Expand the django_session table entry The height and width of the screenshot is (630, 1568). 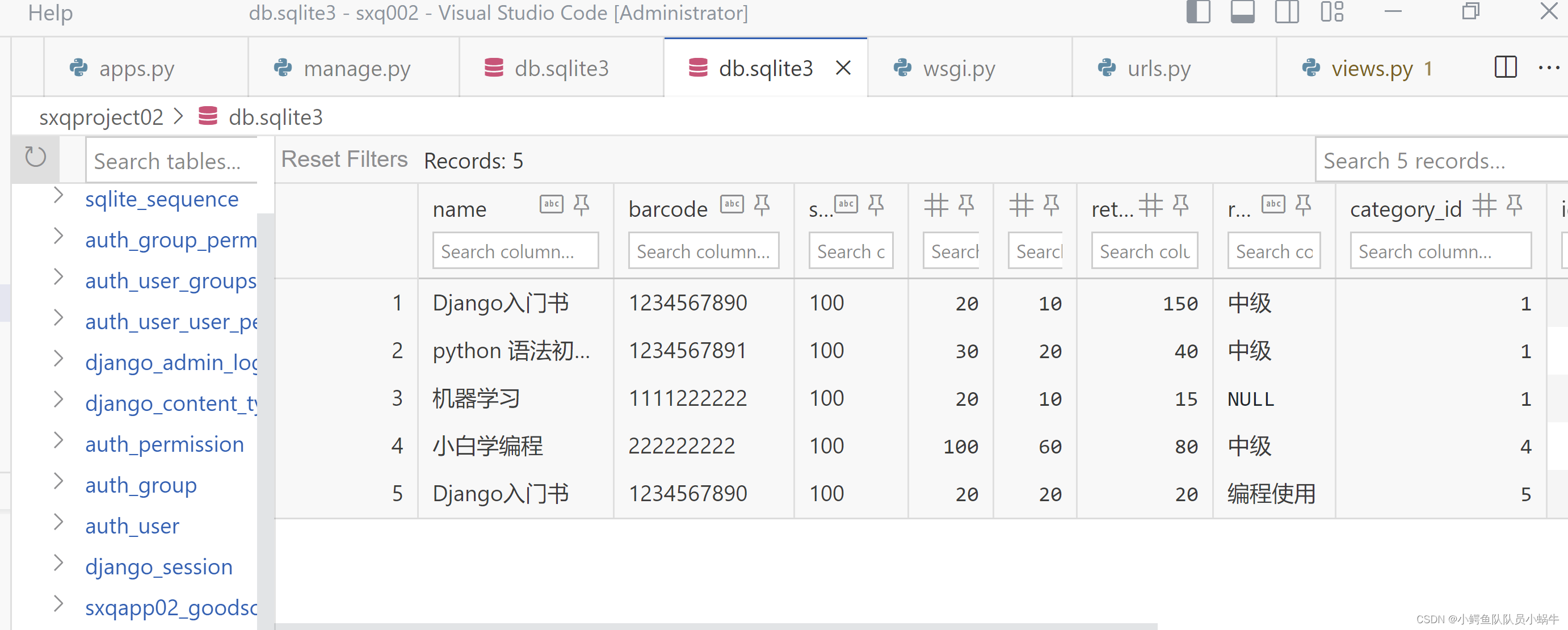coord(58,563)
